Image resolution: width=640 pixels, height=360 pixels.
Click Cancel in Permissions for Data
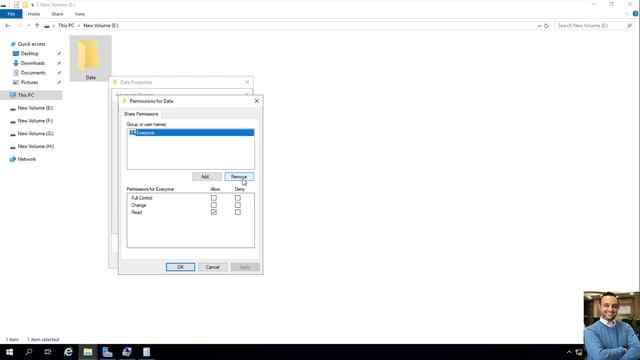point(213,267)
